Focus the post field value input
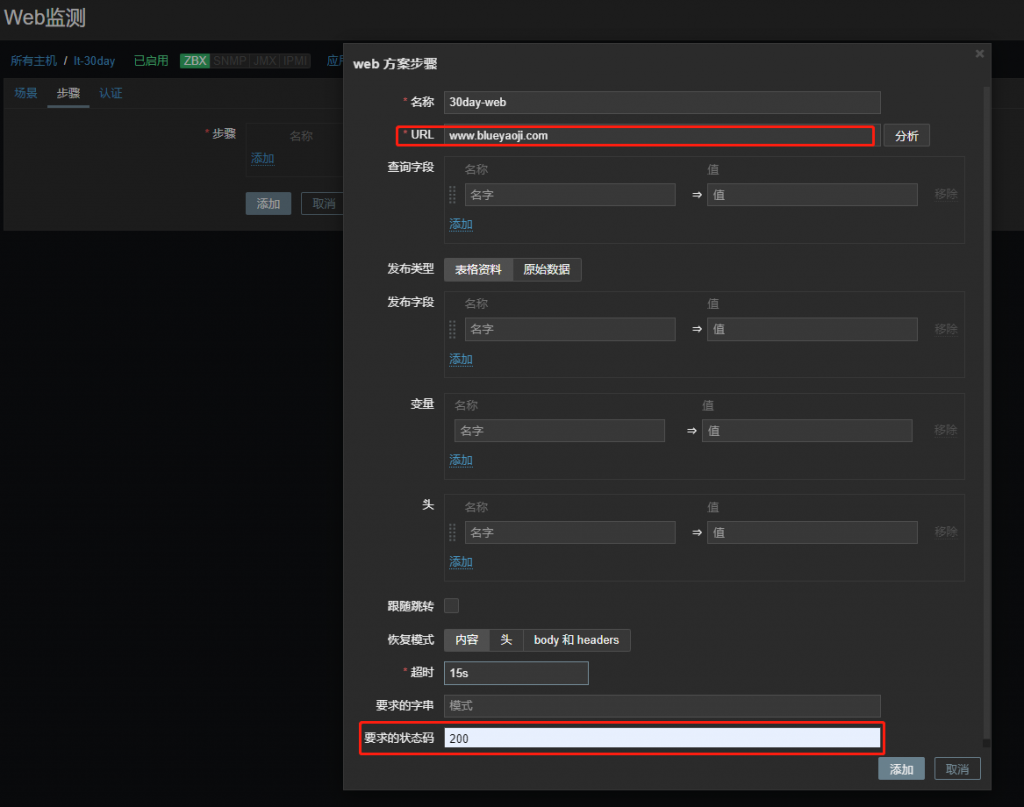Image resolution: width=1024 pixels, height=807 pixels. click(812, 329)
